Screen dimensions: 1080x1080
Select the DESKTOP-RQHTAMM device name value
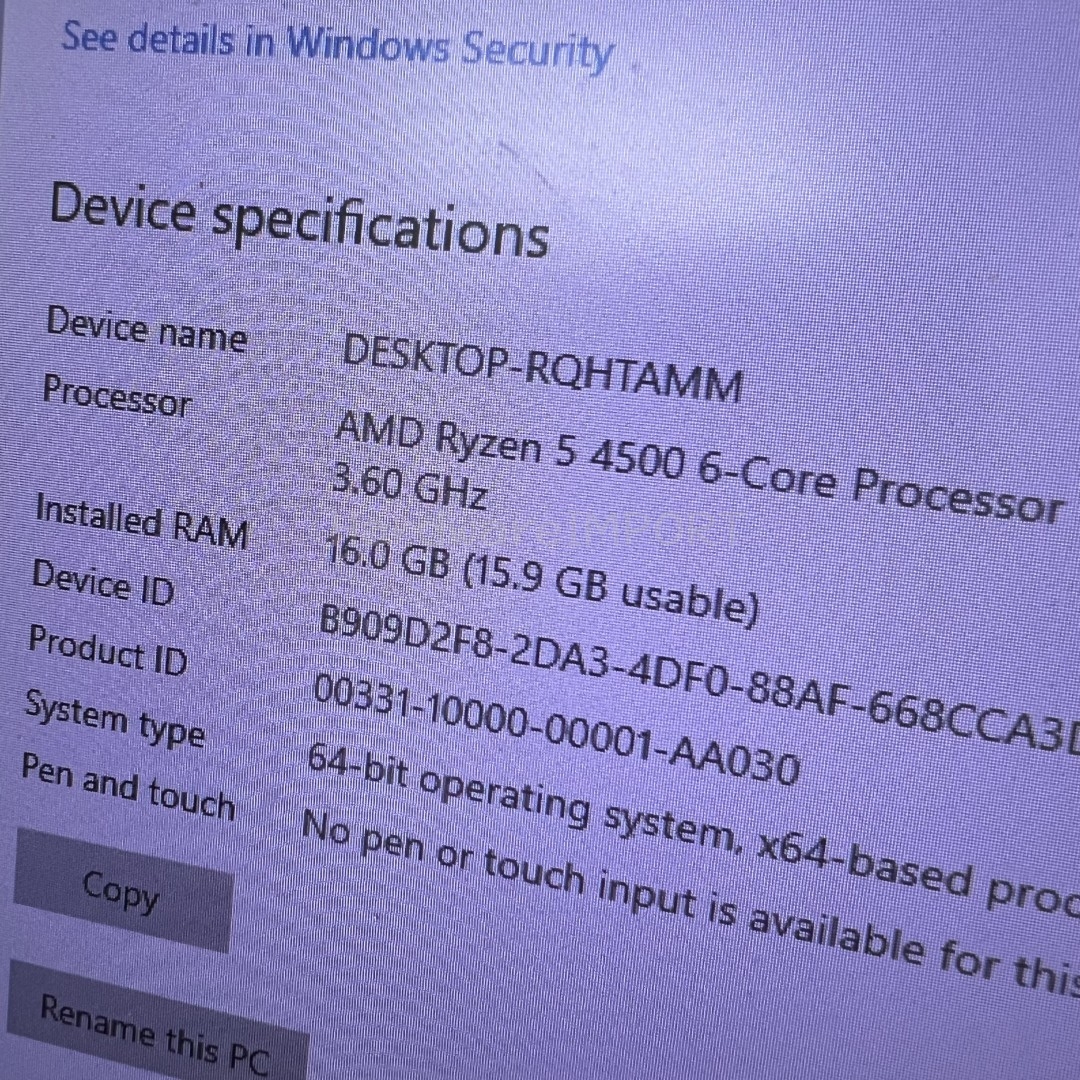[542, 369]
